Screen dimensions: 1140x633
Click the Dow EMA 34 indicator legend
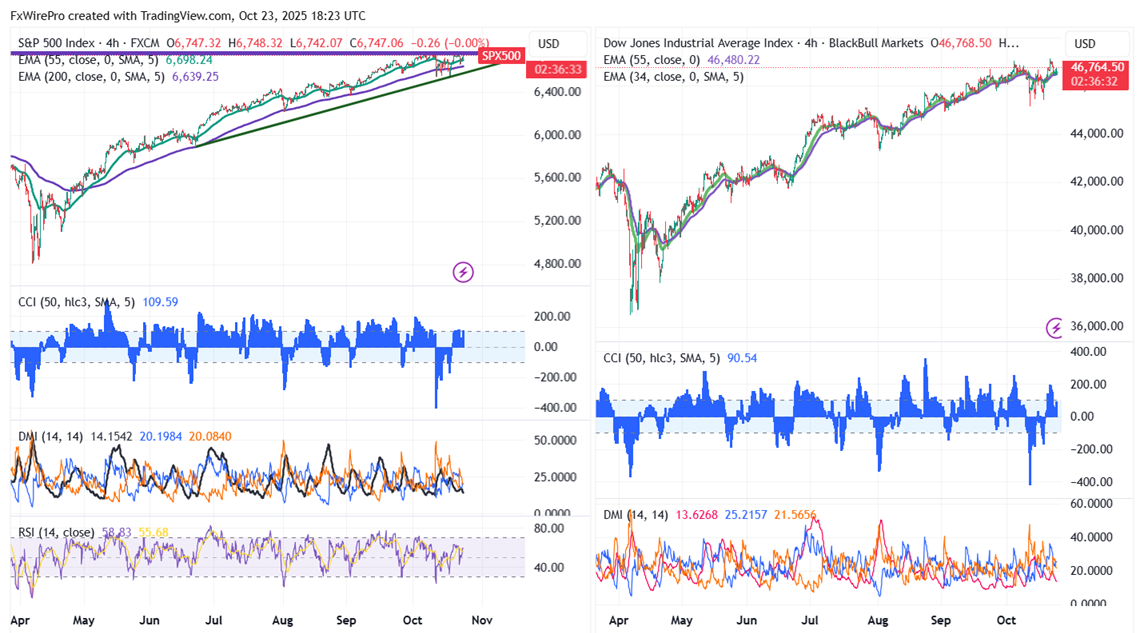coord(673,76)
